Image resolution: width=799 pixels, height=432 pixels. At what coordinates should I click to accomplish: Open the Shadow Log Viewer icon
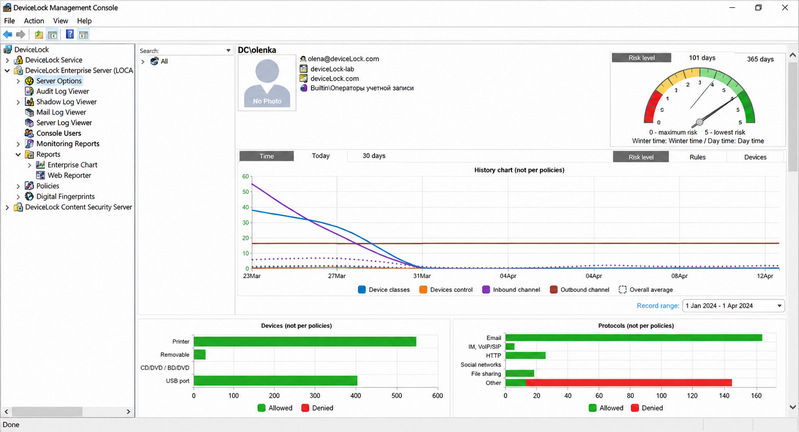click(30, 101)
